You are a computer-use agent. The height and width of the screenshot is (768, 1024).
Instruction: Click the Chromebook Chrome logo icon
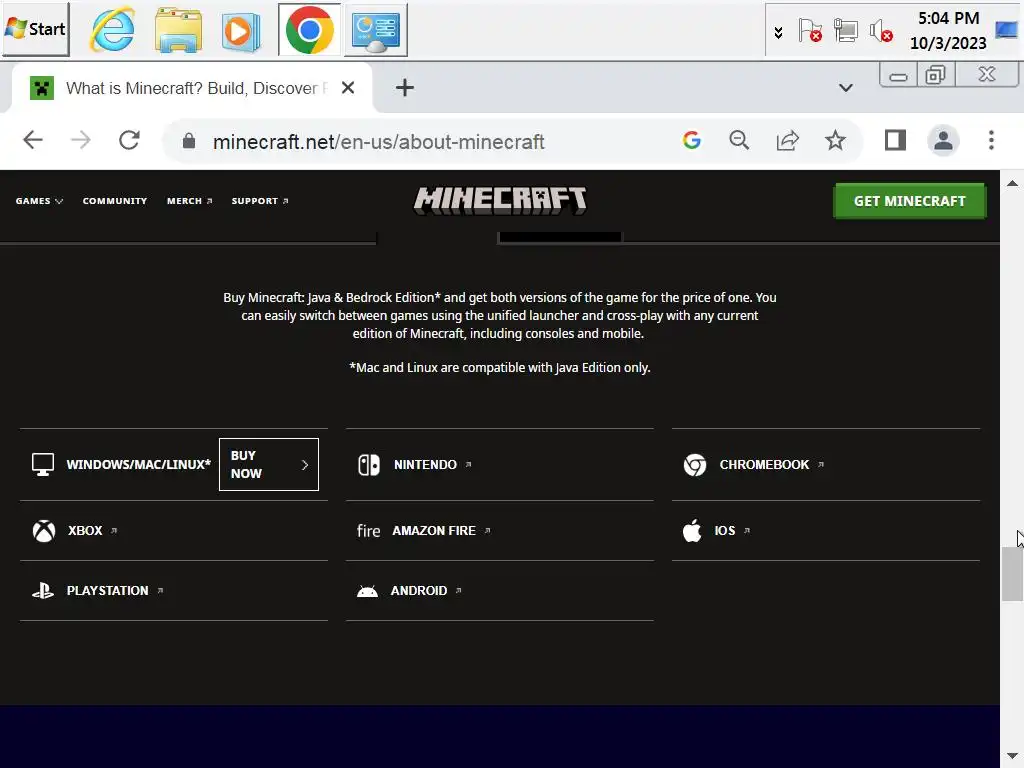tap(695, 465)
